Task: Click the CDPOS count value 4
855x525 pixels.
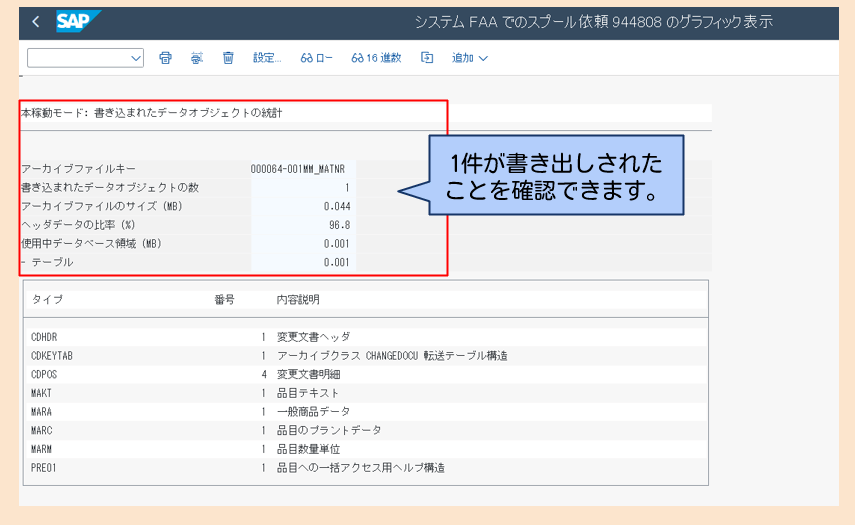Action: pos(264,374)
